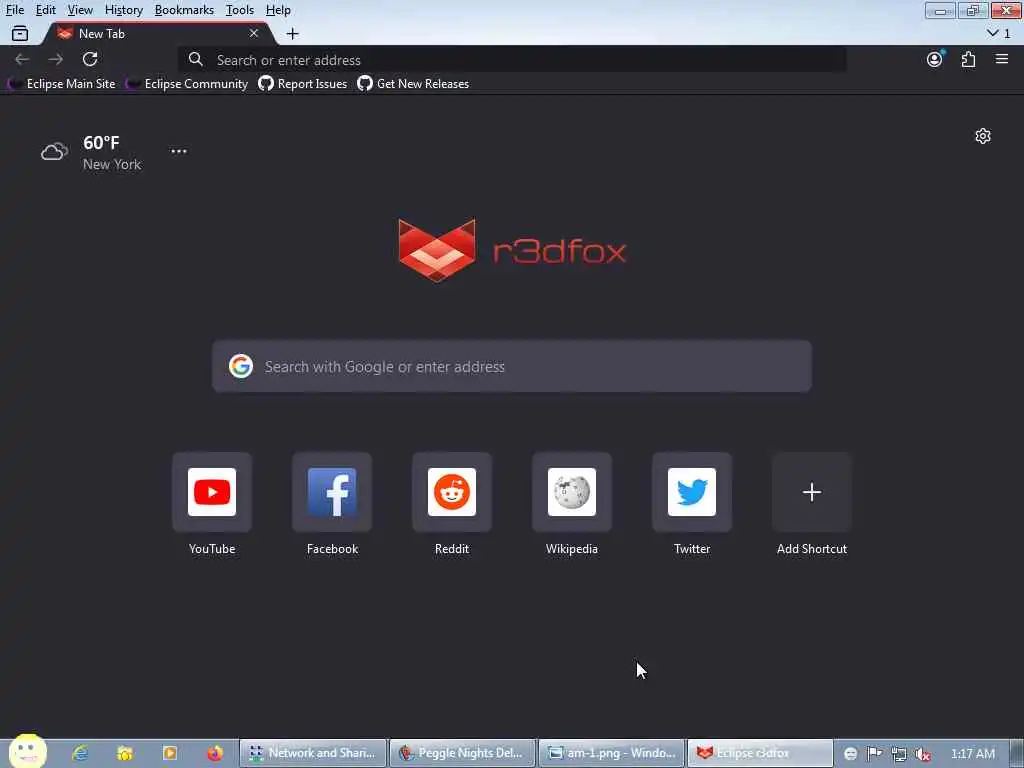This screenshot has width=1024, height=768.
Task: Select the New Tab tab
Action: 159,33
